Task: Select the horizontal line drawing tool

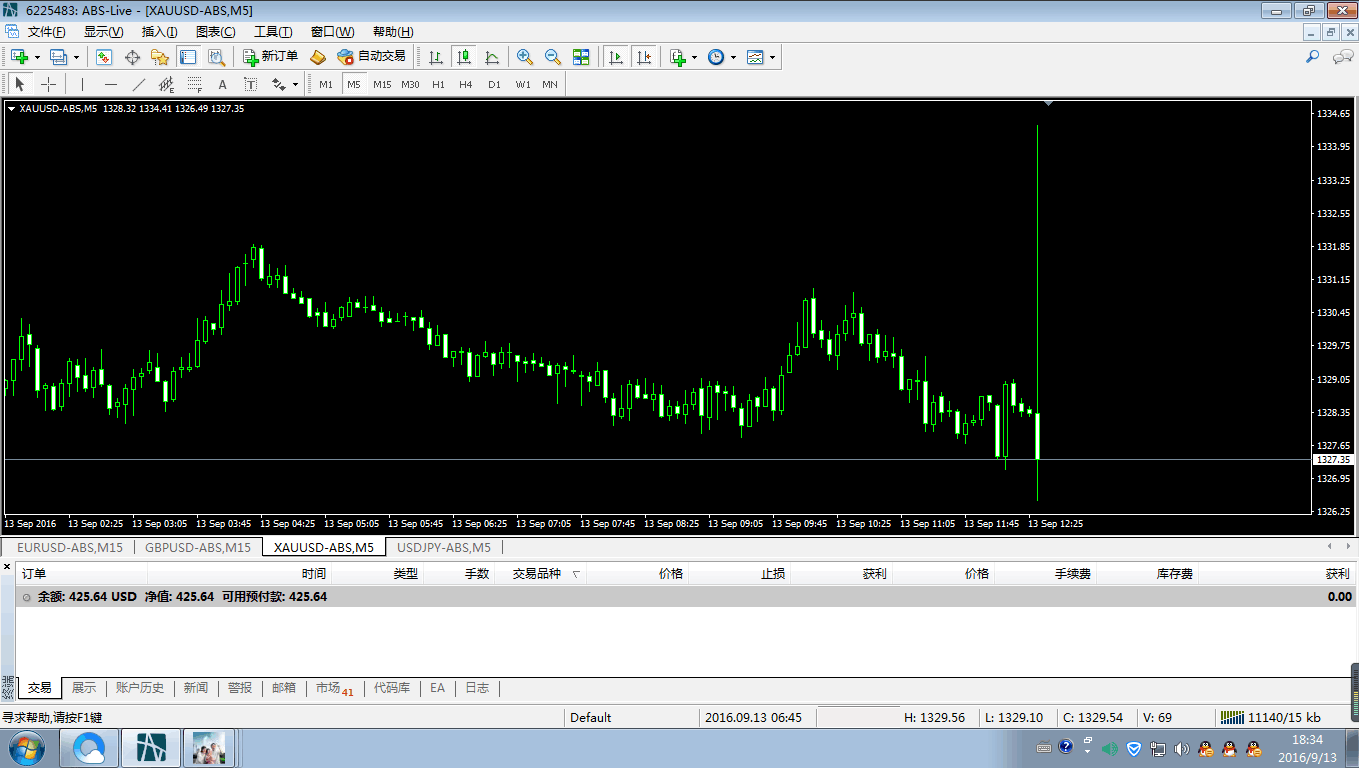Action: click(x=110, y=84)
